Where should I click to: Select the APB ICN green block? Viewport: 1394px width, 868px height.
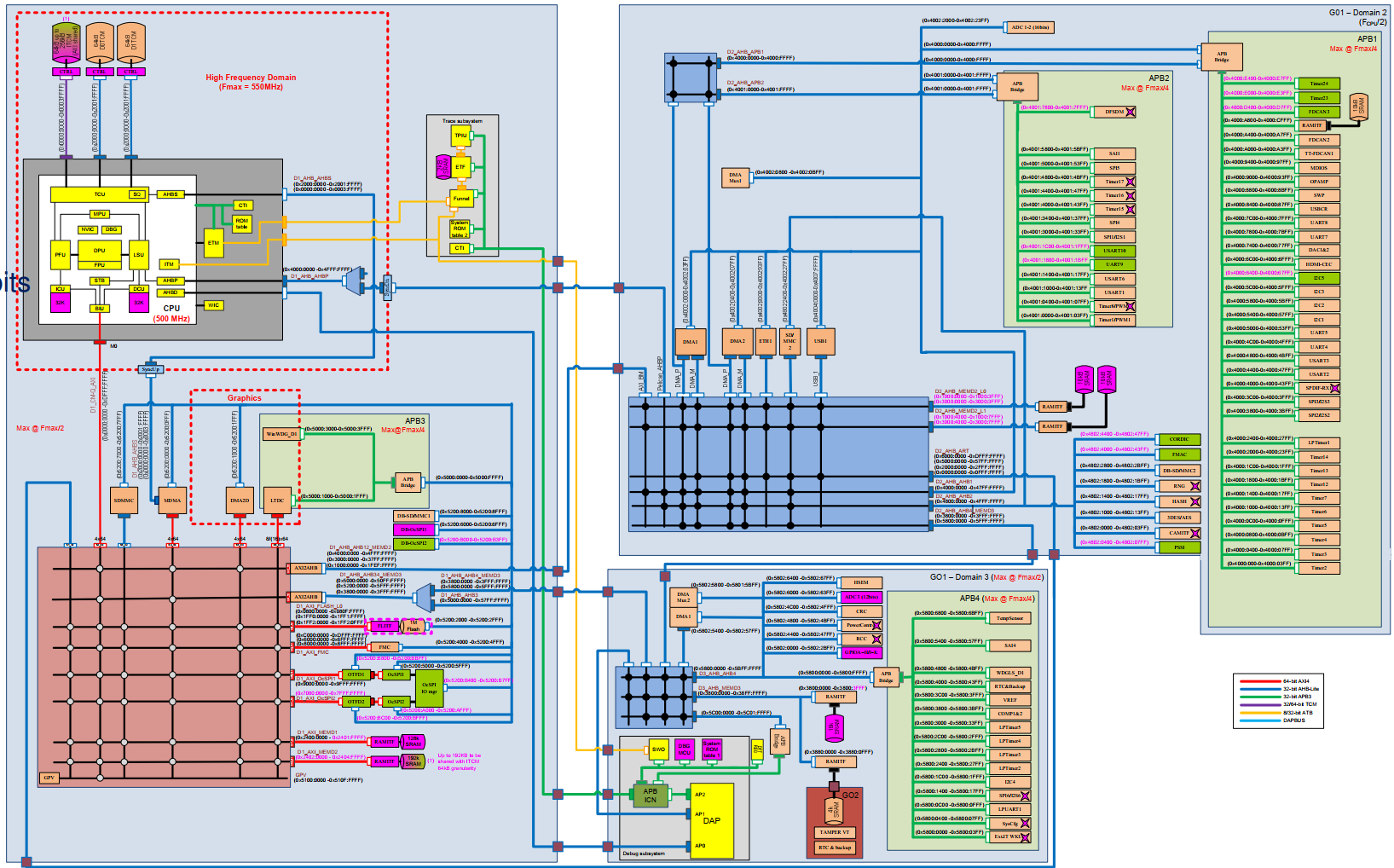pos(651,796)
